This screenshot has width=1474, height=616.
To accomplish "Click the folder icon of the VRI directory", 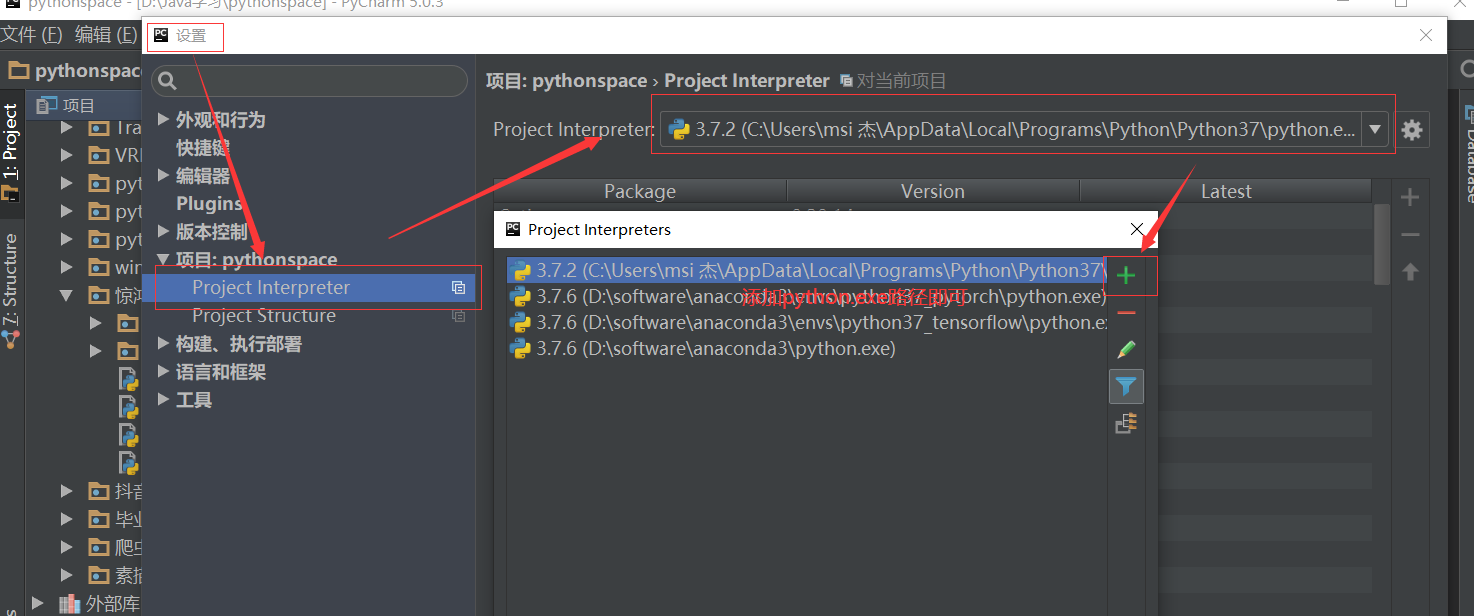I will pos(99,156).
